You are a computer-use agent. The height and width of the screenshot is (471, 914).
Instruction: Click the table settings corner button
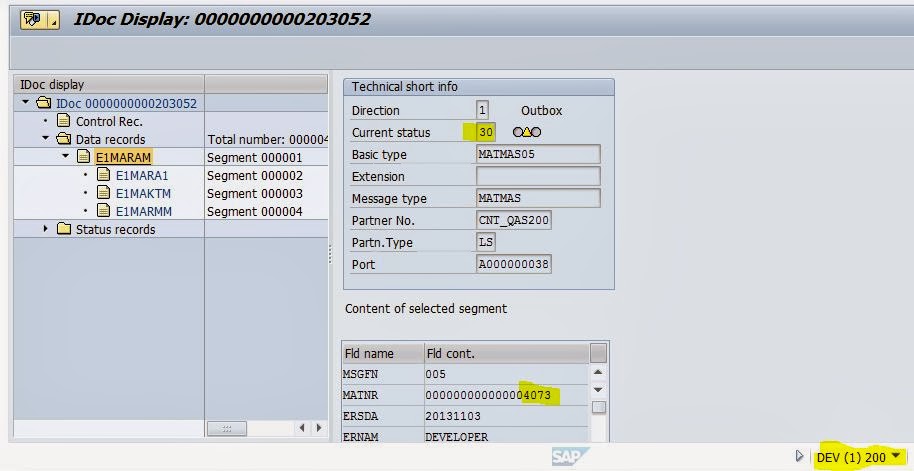click(599, 353)
